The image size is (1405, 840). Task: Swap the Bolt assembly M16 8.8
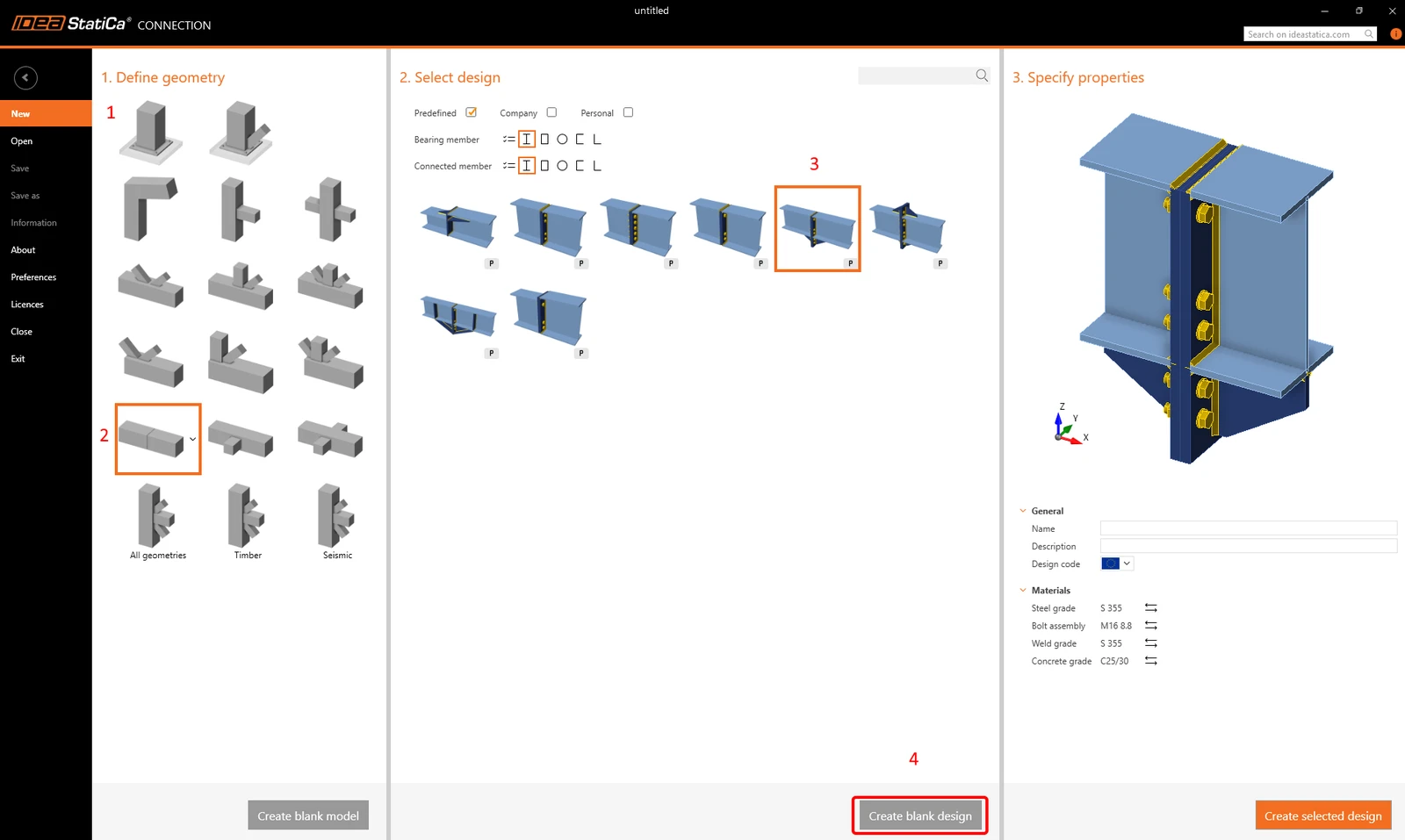(1151, 626)
